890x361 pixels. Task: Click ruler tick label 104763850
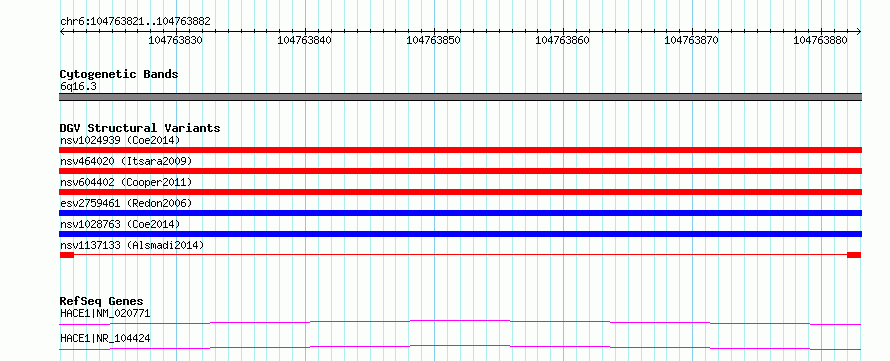pos(434,40)
